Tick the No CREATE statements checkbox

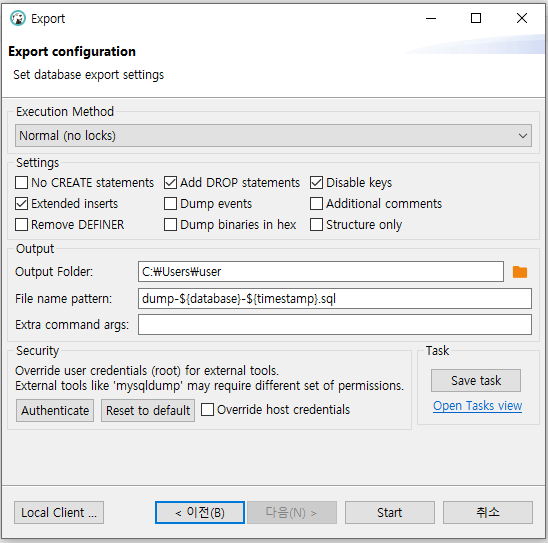coord(21,182)
